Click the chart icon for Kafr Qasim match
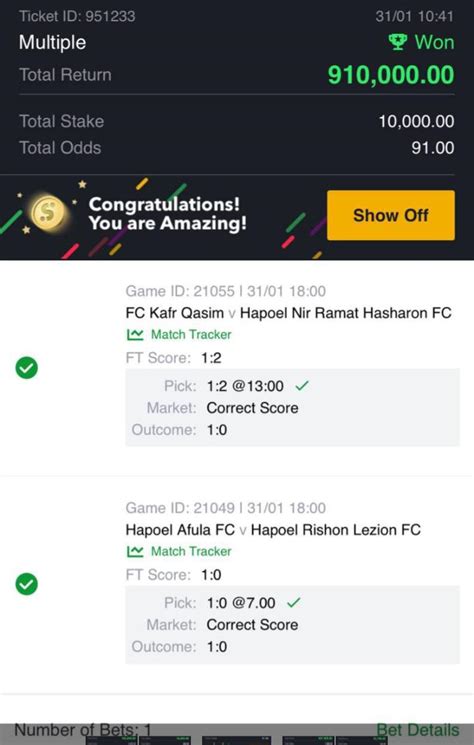 [135, 335]
